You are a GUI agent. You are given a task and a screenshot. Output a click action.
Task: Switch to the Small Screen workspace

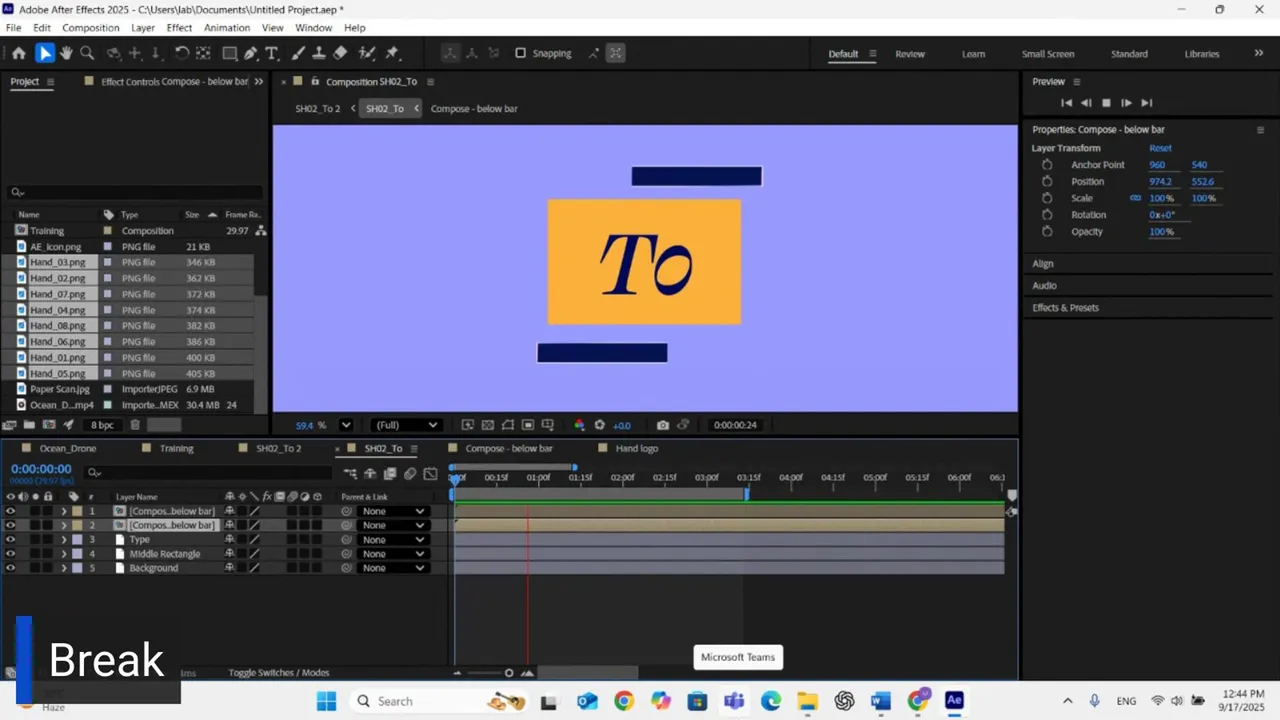[1048, 54]
